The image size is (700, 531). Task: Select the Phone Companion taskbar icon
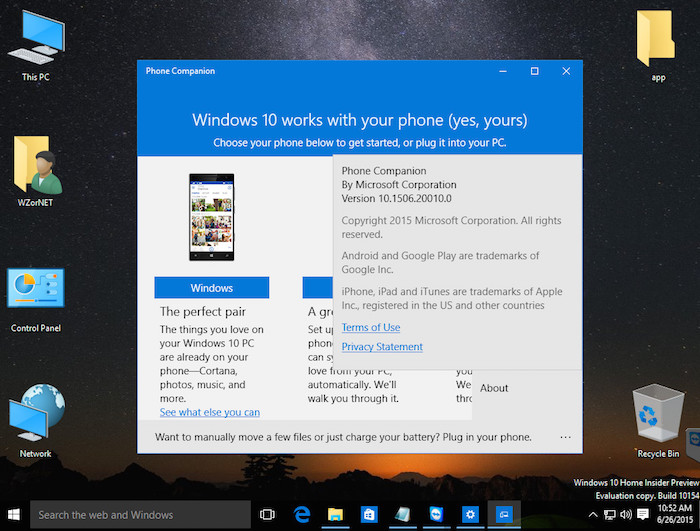504,515
